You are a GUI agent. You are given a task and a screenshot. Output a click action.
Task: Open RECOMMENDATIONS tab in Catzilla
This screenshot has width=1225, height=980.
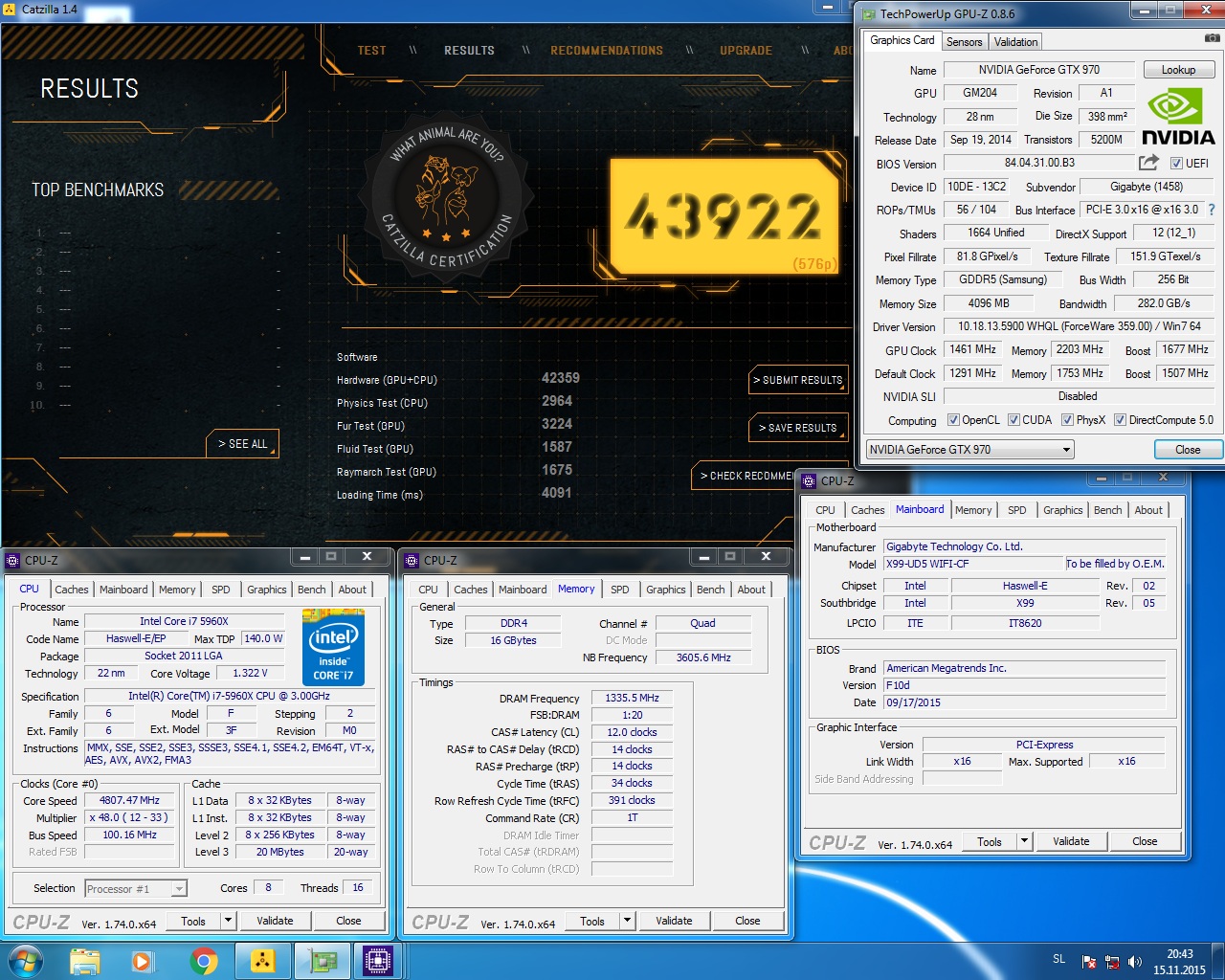(607, 51)
